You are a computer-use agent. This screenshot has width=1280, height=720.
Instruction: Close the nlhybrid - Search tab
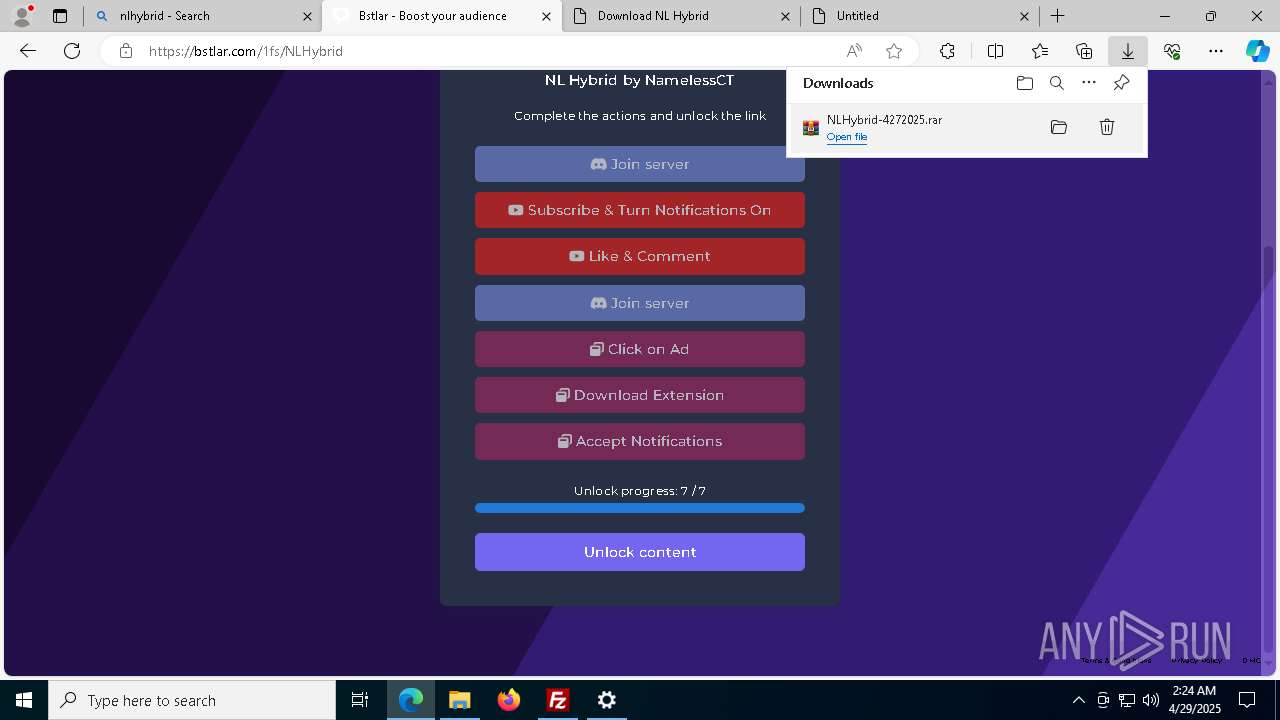pyautogui.click(x=307, y=16)
